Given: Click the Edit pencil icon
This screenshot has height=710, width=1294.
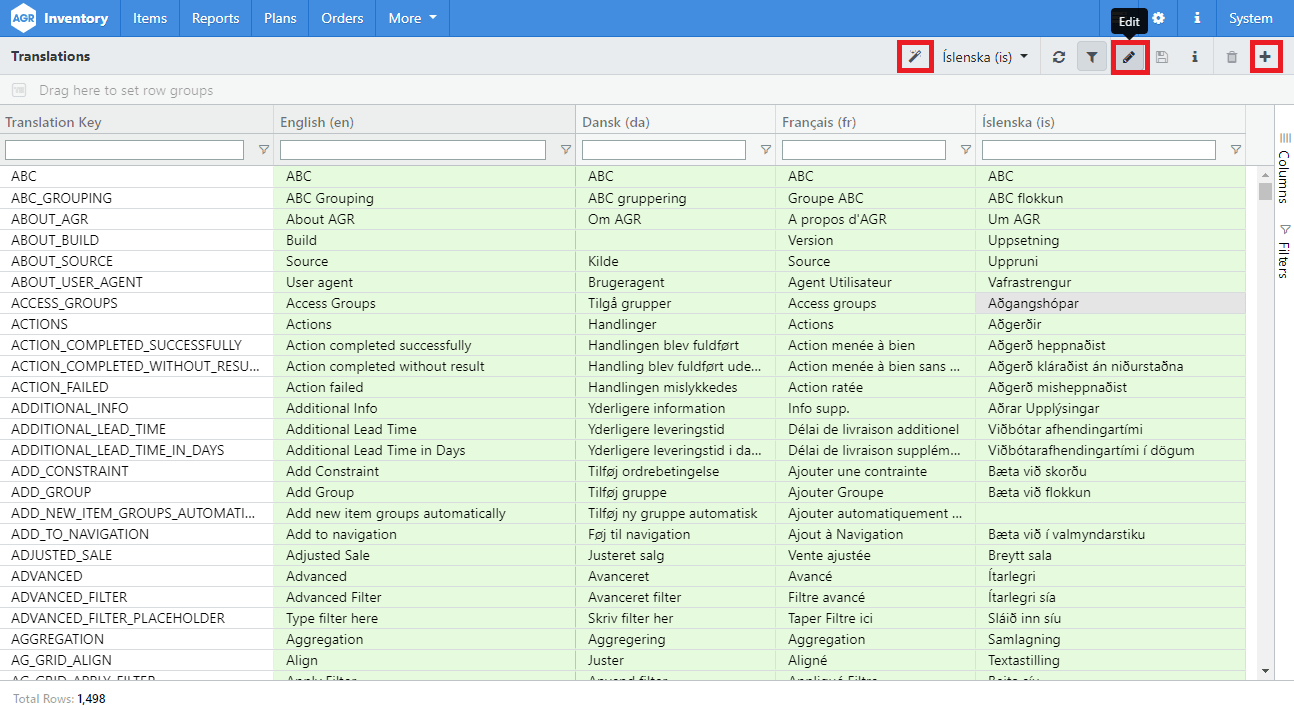Looking at the screenshot, I should pyautogui.click(x=1129, y=57).
